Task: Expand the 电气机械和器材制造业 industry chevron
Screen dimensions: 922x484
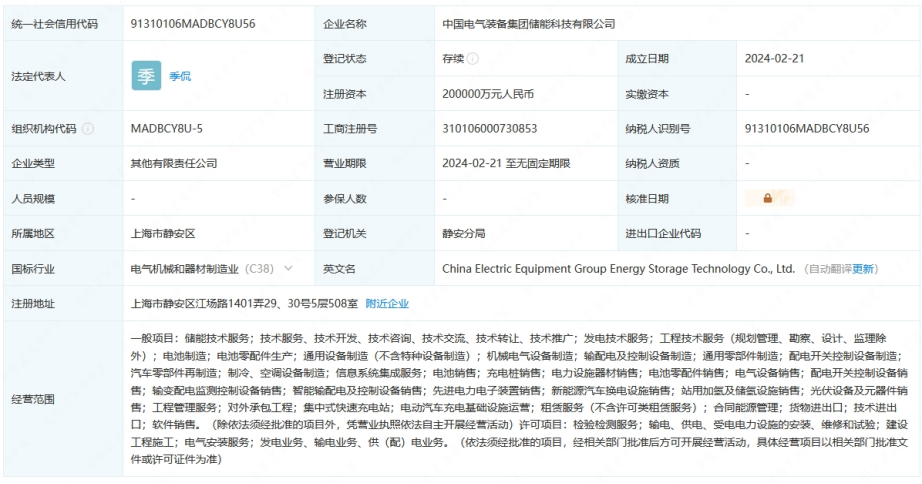Action: point(289,268)
